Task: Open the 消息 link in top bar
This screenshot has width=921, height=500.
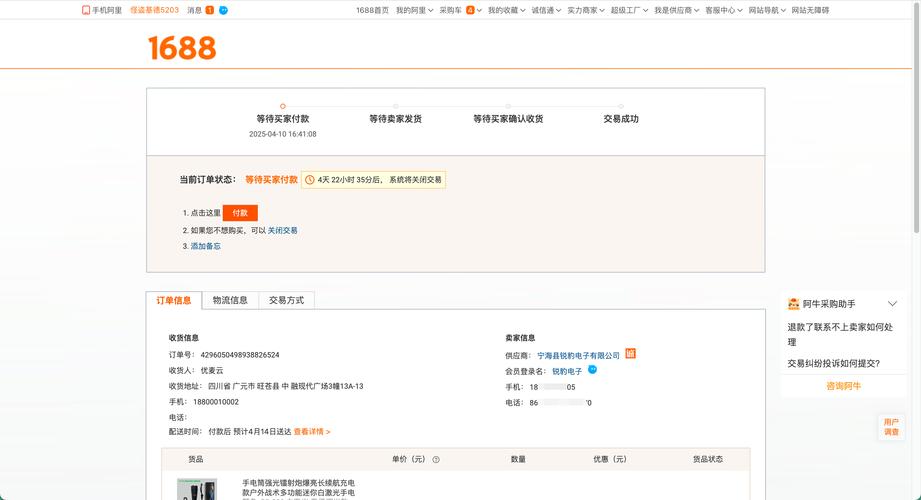Action: (x=194, y=10)
